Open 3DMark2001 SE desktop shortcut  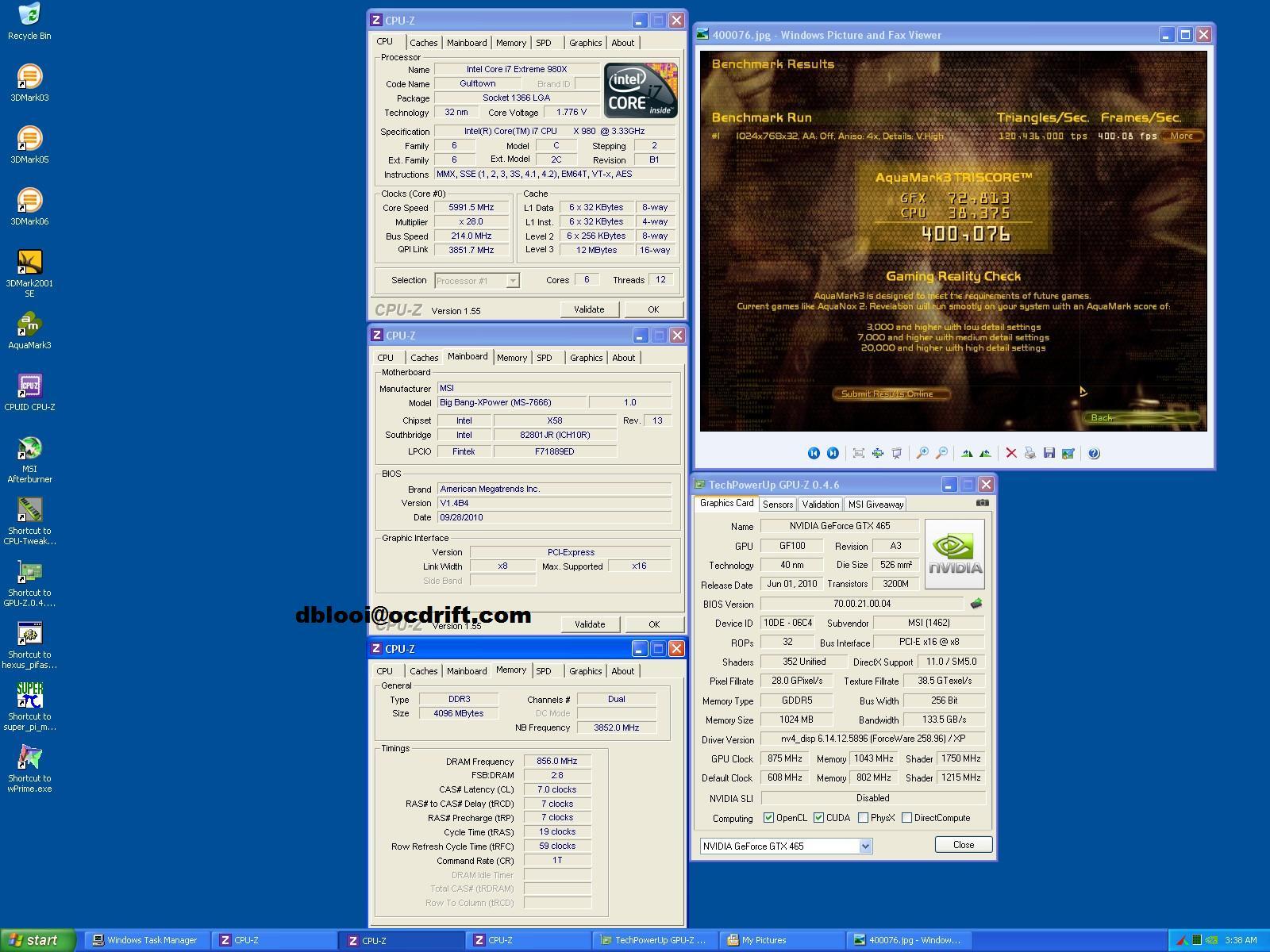29,273
